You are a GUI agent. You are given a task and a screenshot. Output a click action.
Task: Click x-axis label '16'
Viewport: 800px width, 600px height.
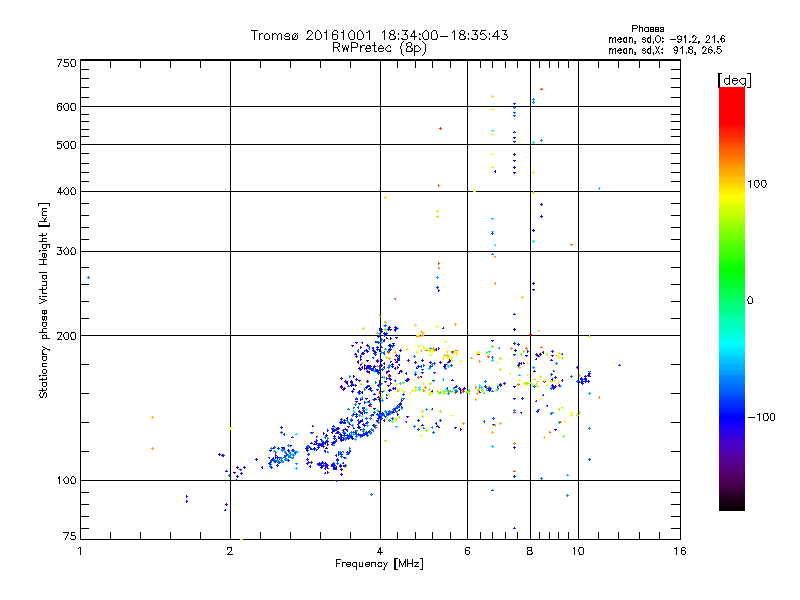(680, 551)
